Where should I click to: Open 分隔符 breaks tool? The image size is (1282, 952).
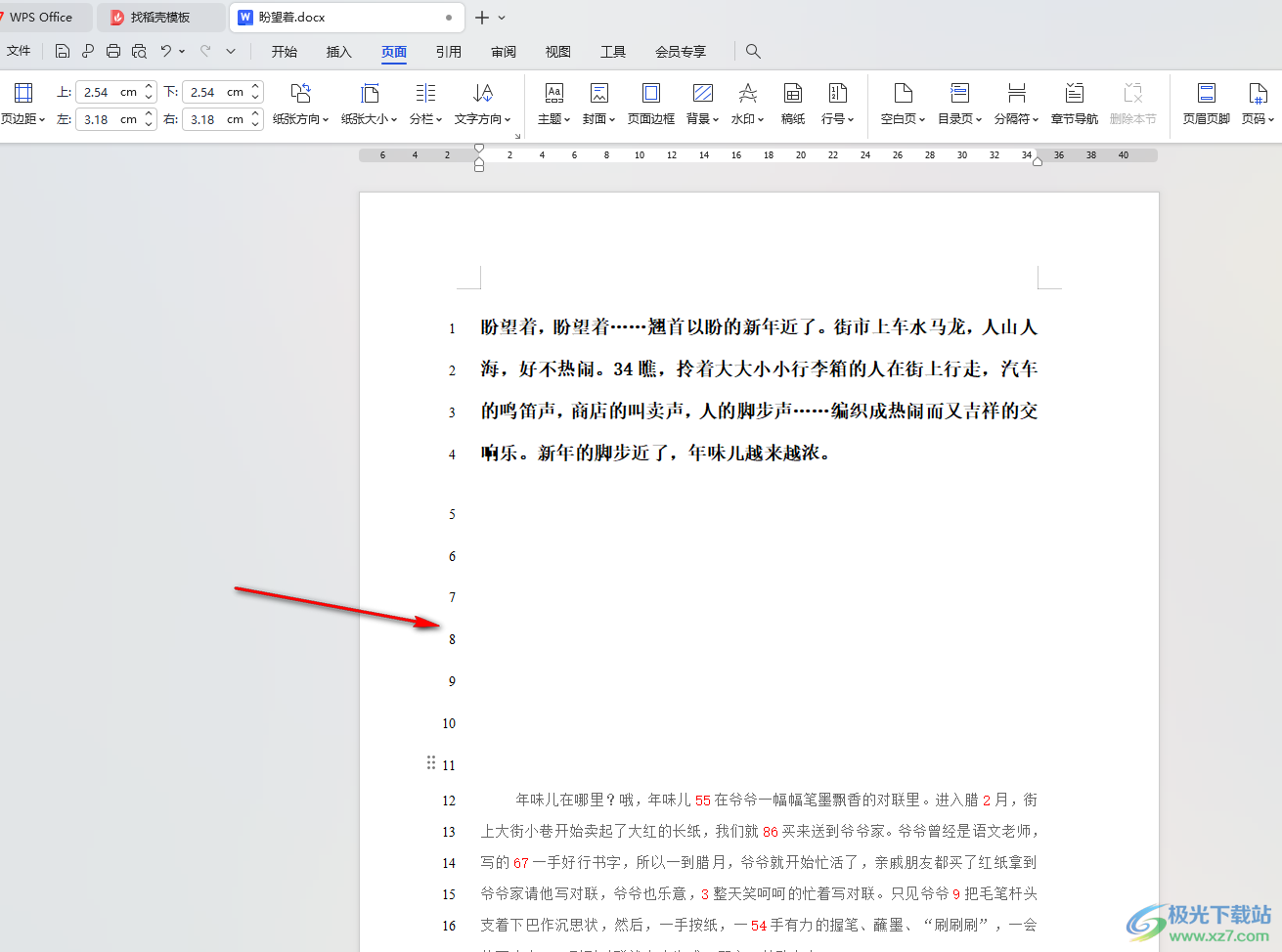click(x=1016, y=105)
